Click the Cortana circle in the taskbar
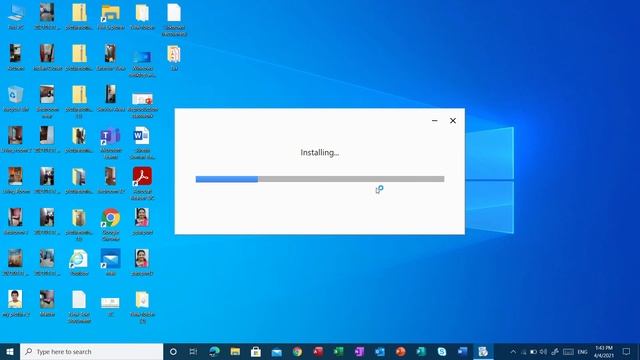This screenshot has width=640, height=360. pos(173,351)
